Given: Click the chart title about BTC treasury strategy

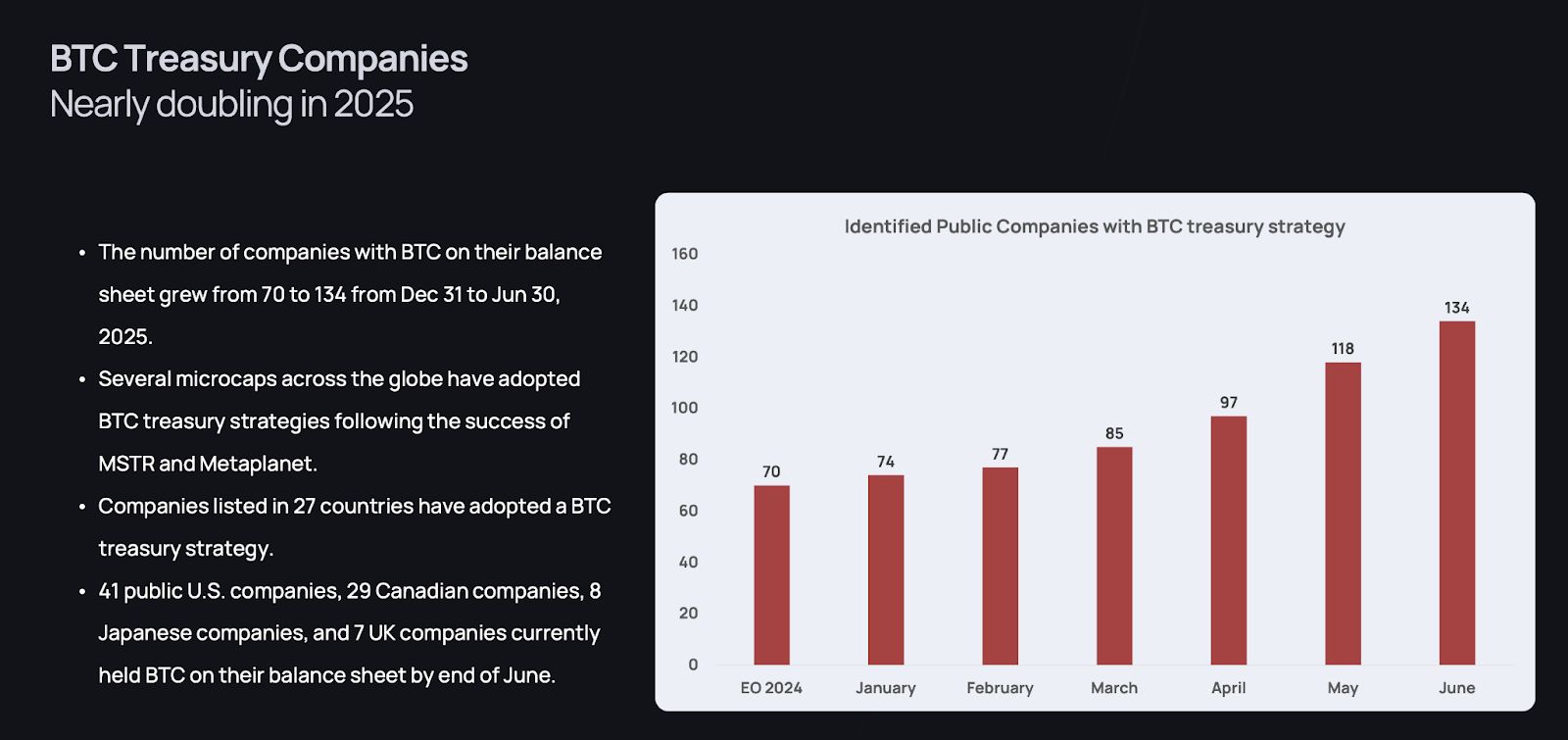Looking at the screenshot, I should coord(1095,226).
